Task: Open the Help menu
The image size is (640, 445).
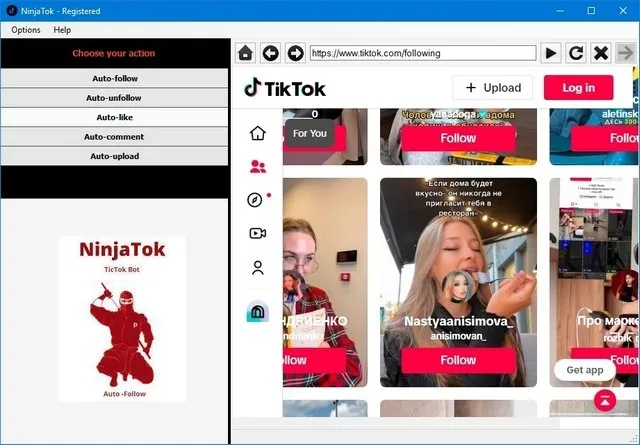Action: click(x=62, y=30)
